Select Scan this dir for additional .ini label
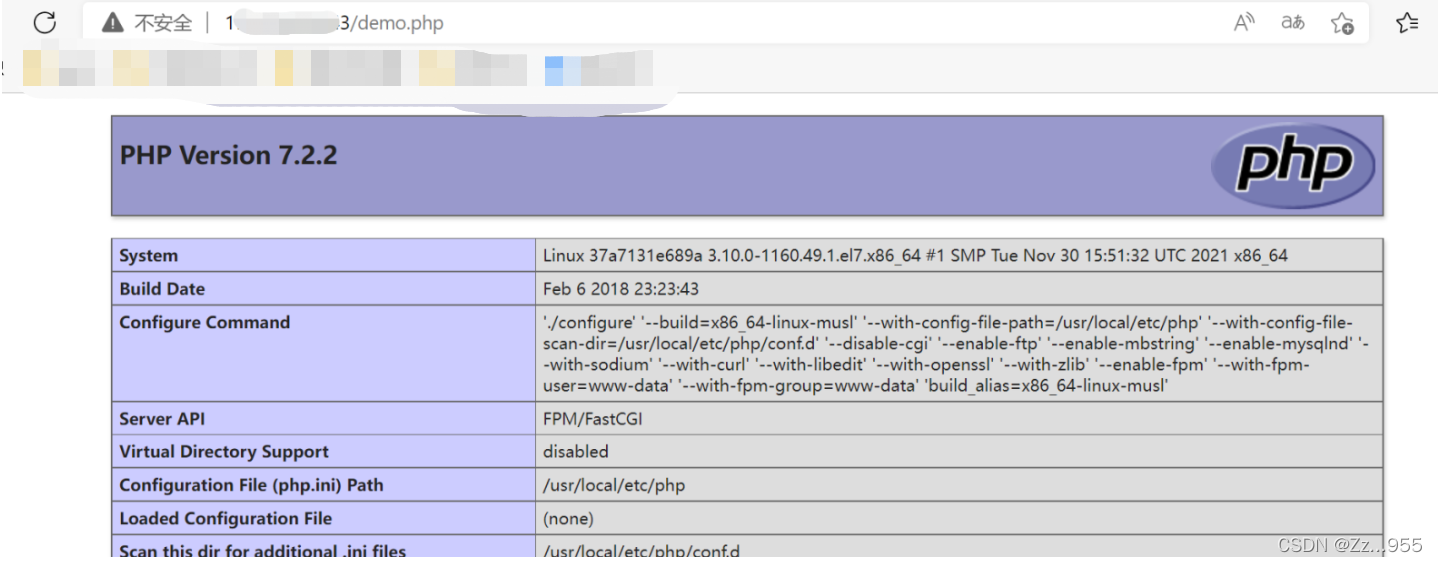The width and height of the screenshot is (1438, 562). click(x=263, y=550)
